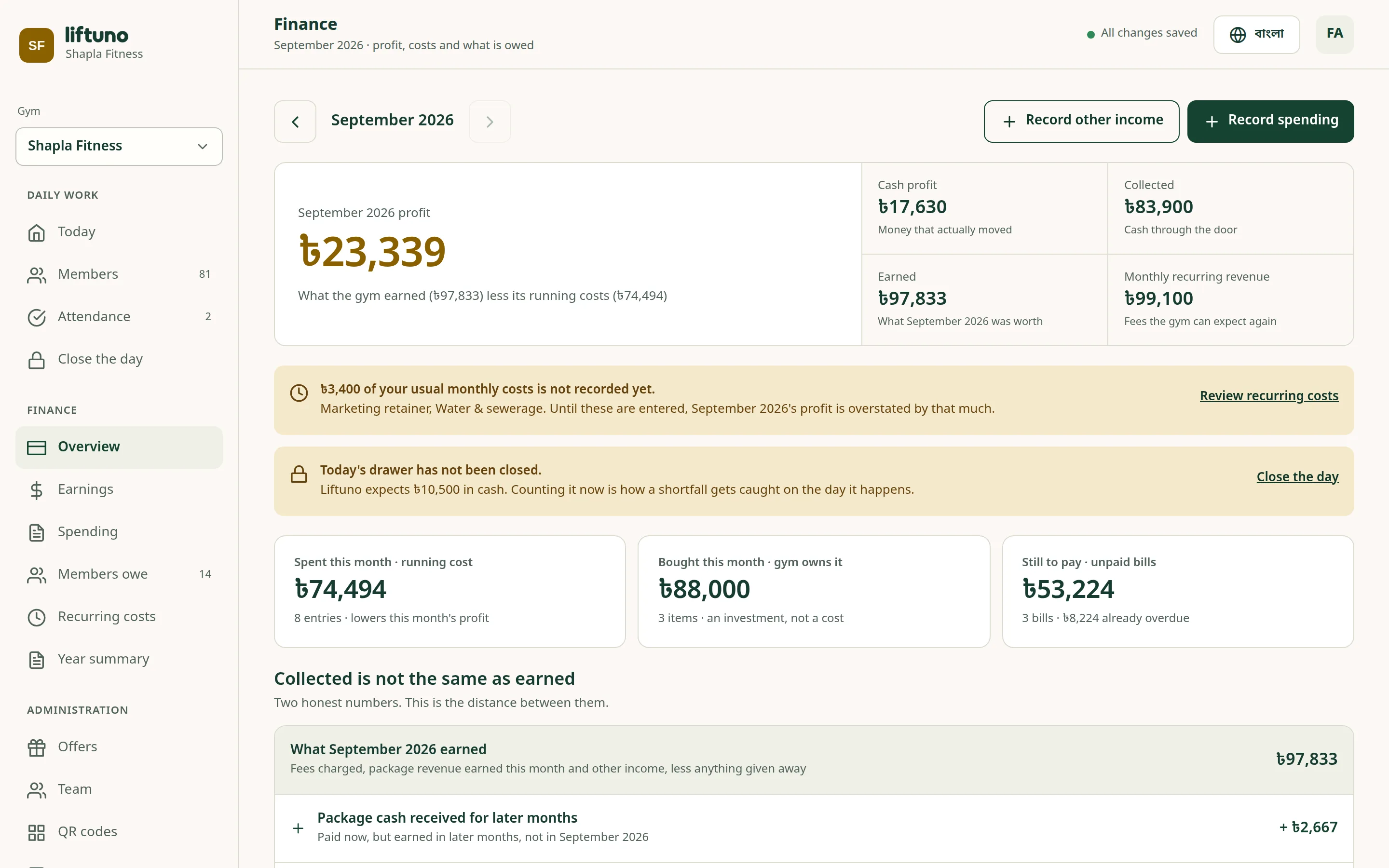The image size is (1389, 868).
Task: Open the QR codes page
Action: pos(119,832)
